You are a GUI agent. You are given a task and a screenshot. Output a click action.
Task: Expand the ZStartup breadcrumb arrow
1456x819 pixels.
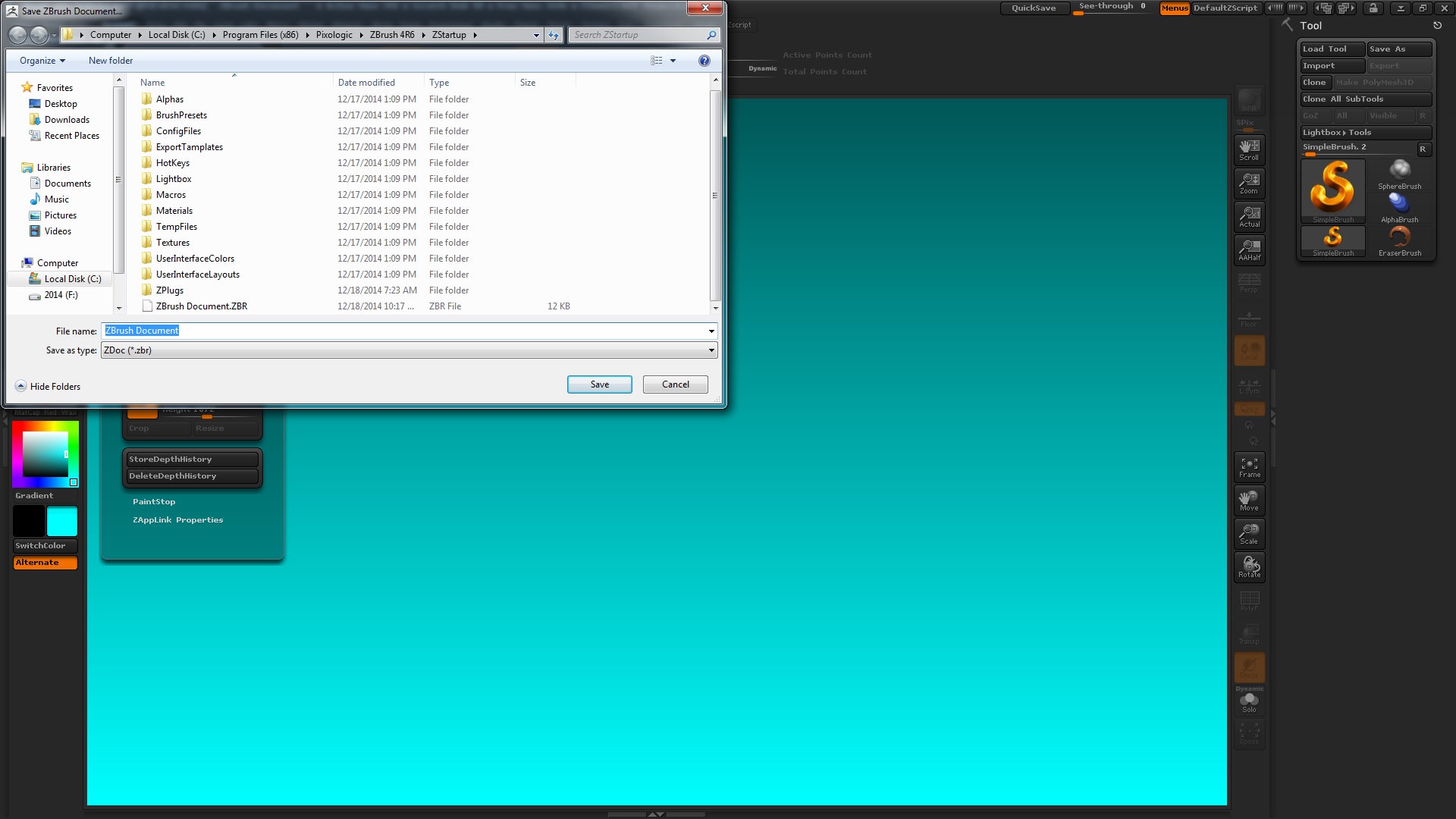tap(475, 35)
